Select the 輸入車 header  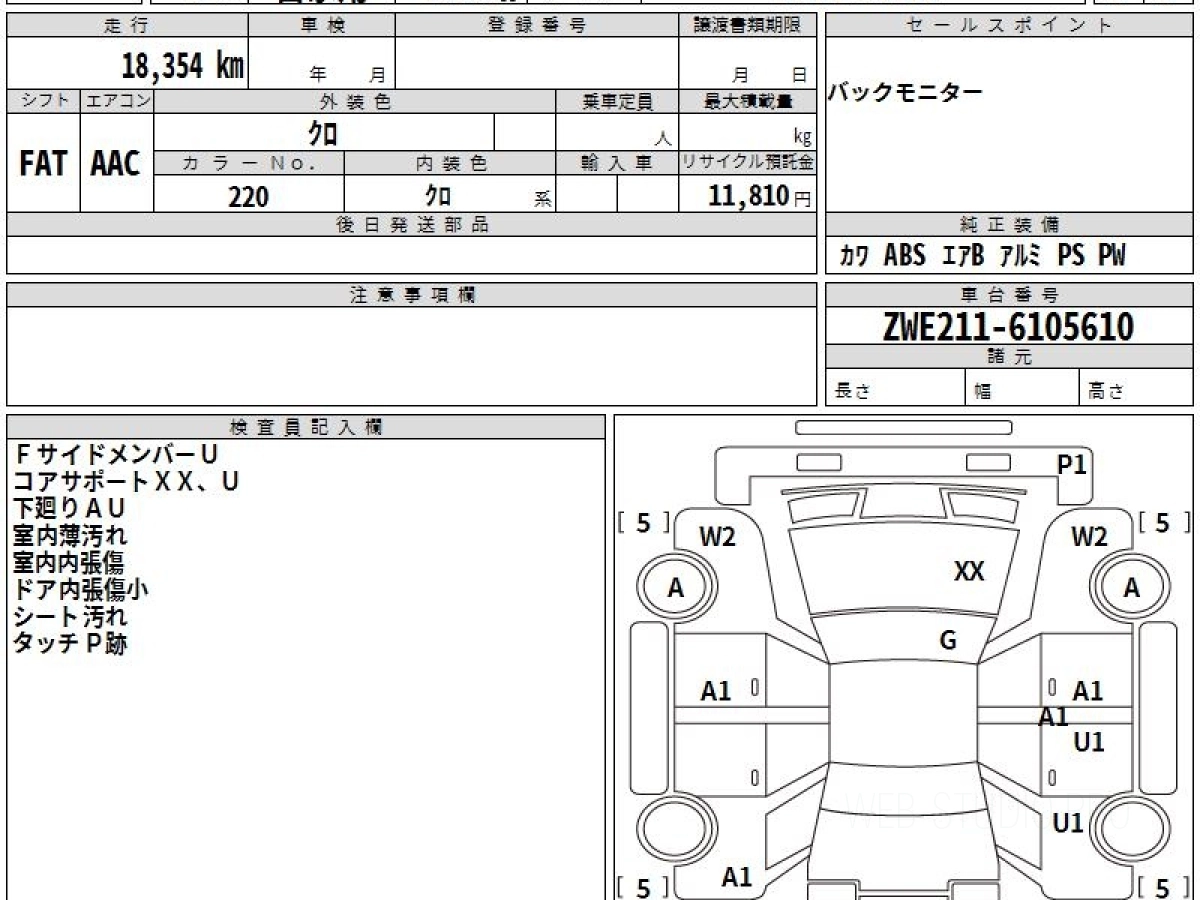(617, 164)
